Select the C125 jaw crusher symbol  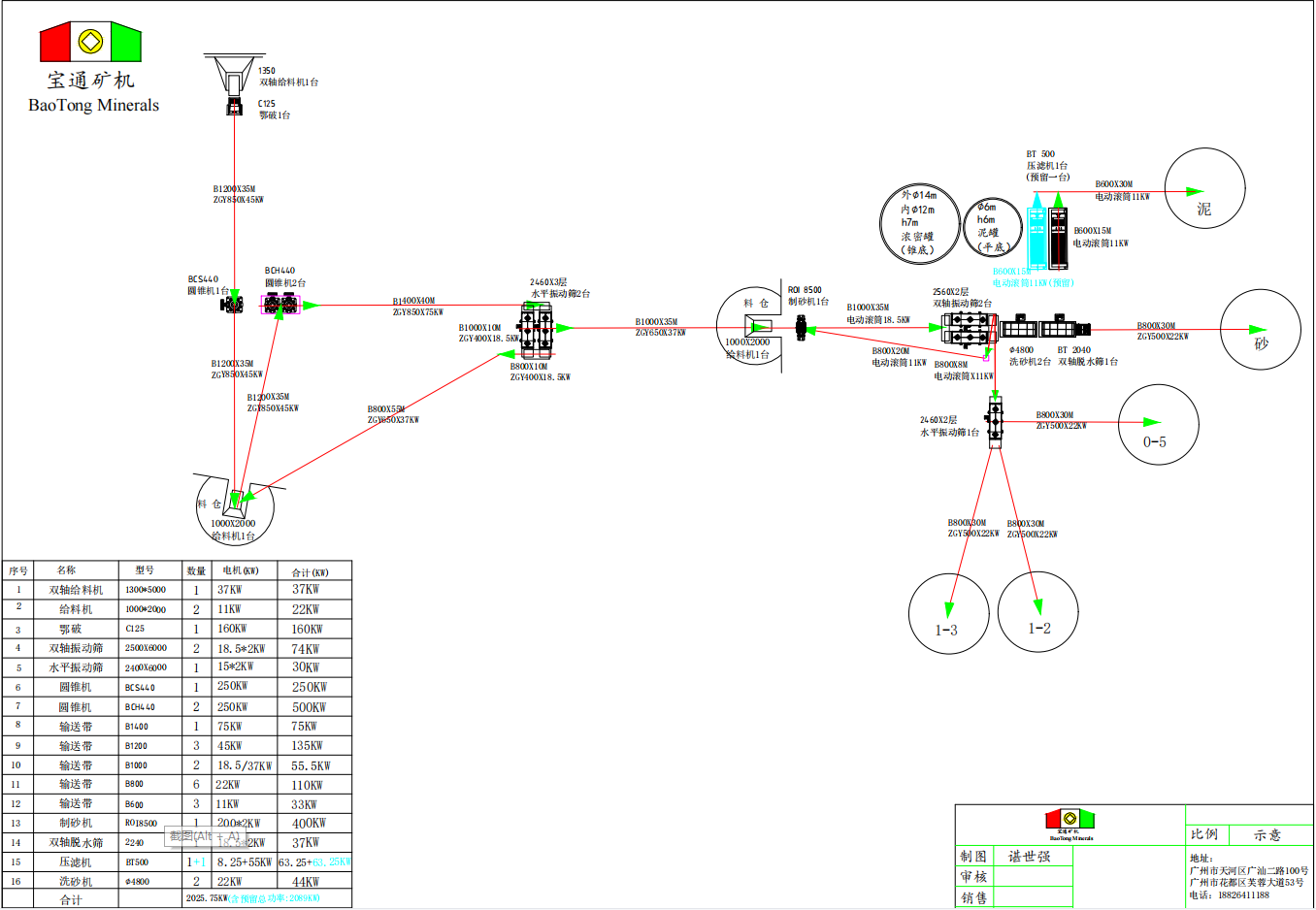tap(234, 107)
